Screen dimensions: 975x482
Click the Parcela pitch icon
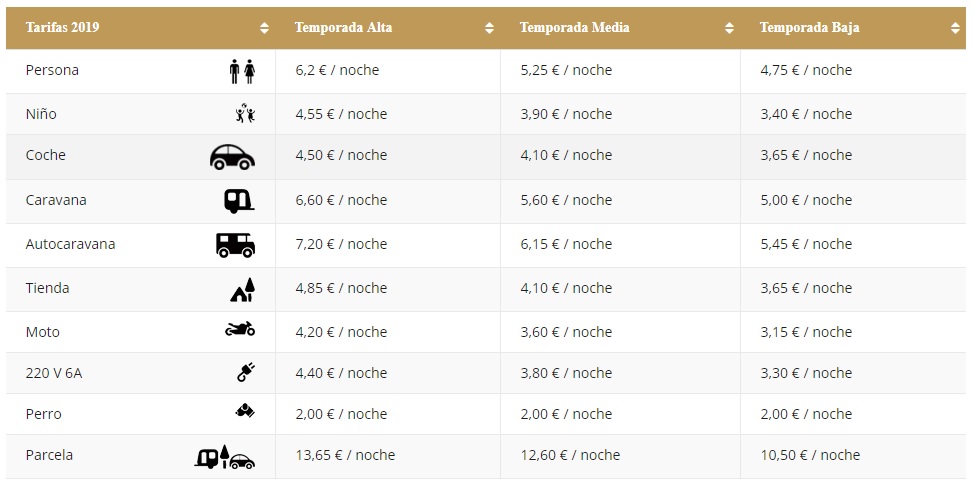(225, 457)
